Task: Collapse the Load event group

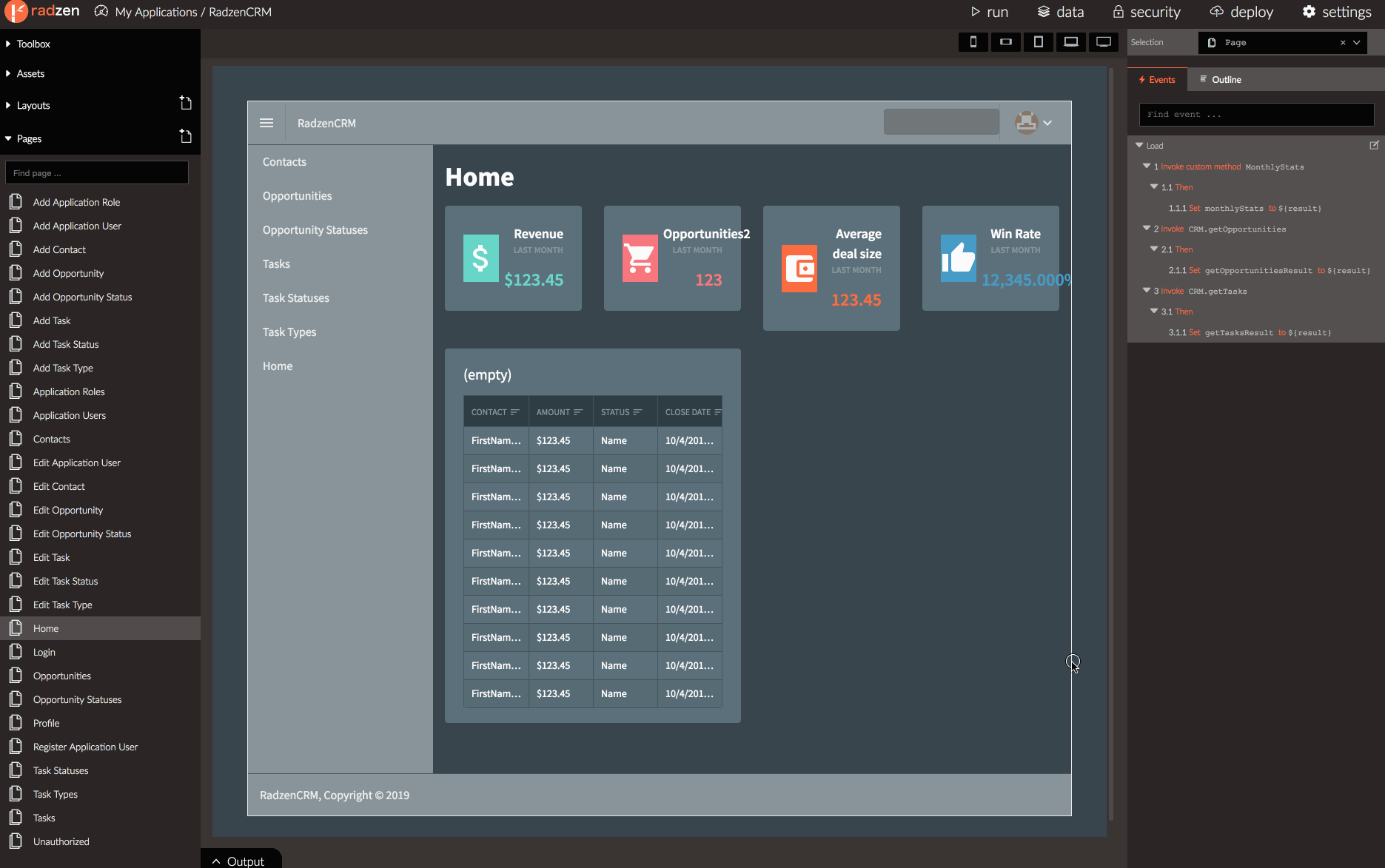Action: [1139, 145]
